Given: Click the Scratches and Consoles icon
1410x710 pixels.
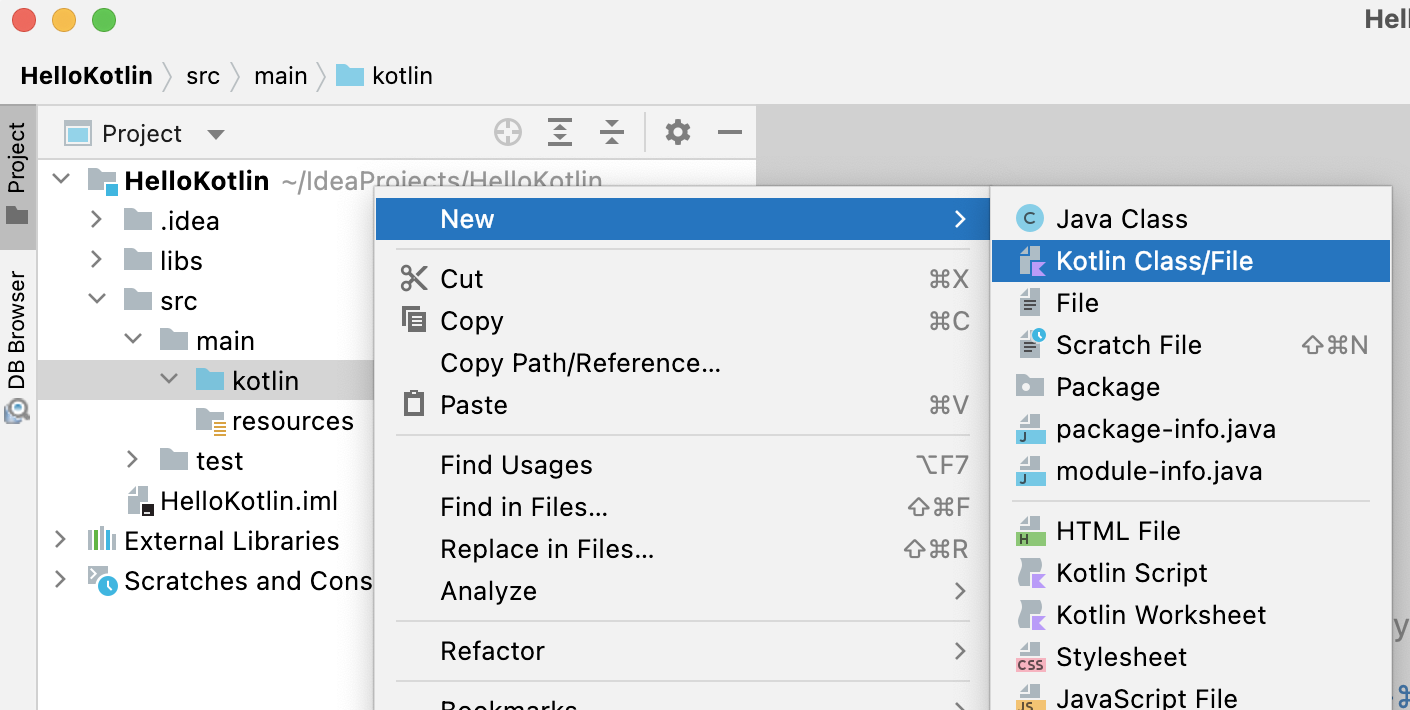Looking at the screenshot, I should coord(102,581).
